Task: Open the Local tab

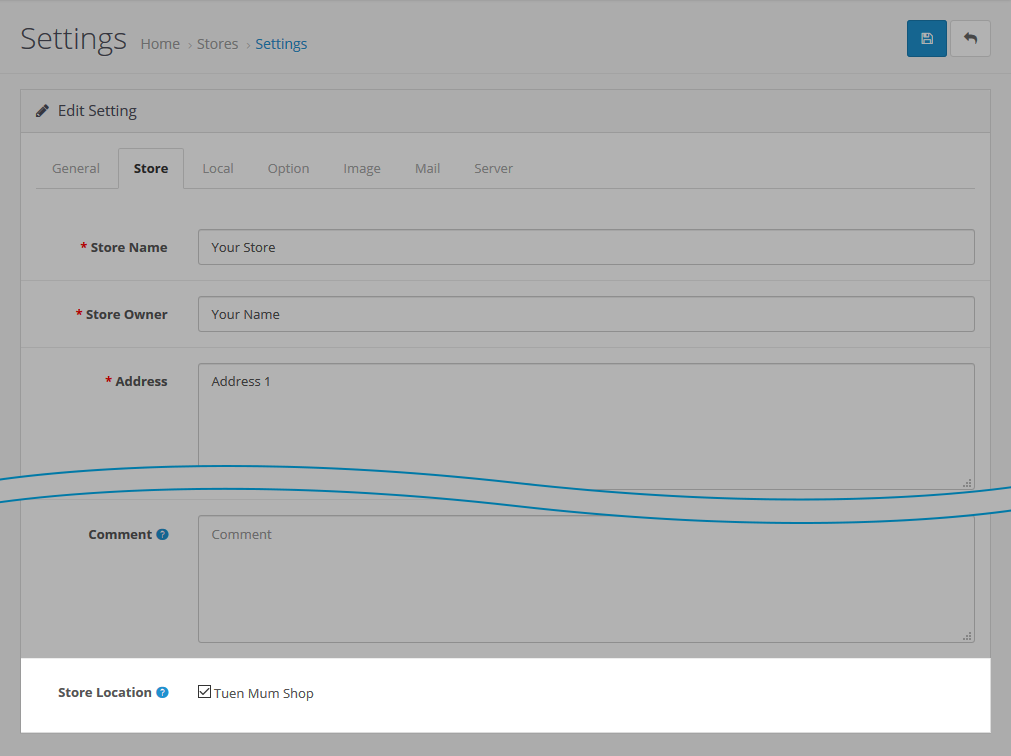Action: (218, 168)
